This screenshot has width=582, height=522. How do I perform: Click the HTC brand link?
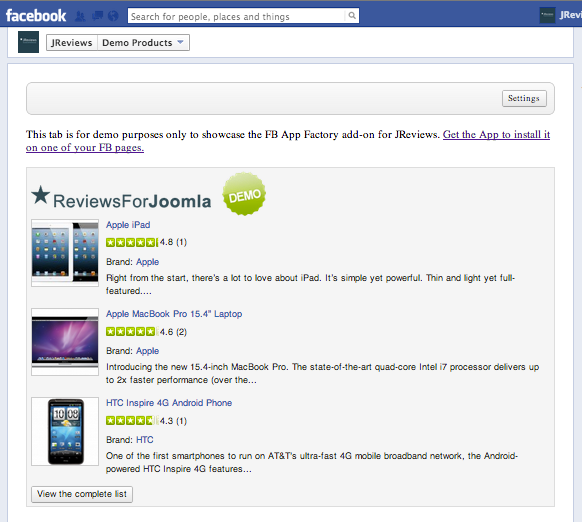pyautogui.click(x=144, y=440)
